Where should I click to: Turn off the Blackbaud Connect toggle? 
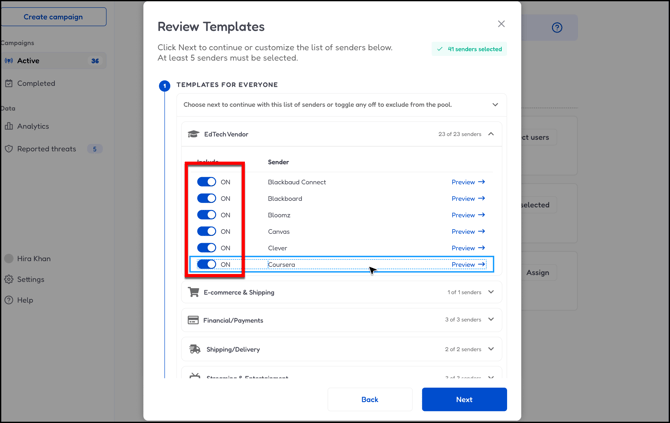point(206,182)
